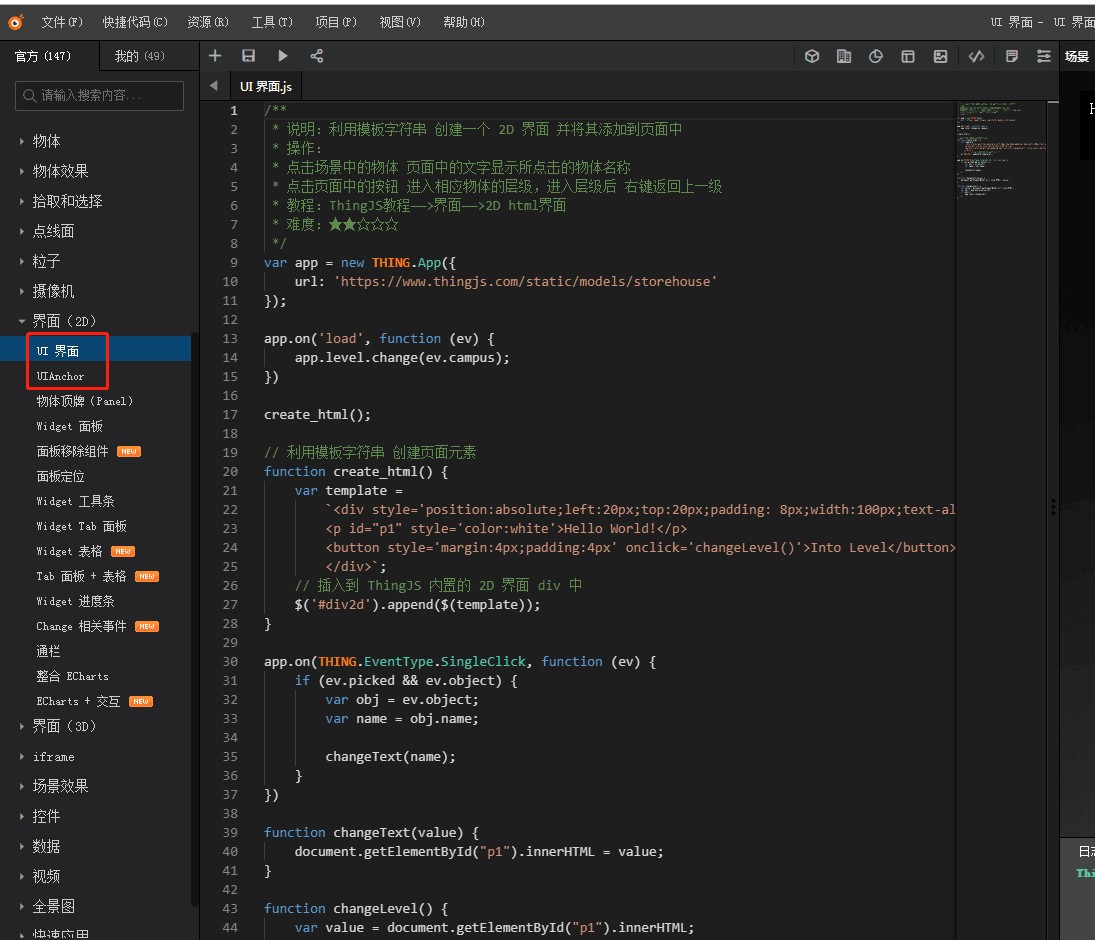Save the project using disk icon
The height and width of the screenshot is (940, 1095).
pos(249,56)
